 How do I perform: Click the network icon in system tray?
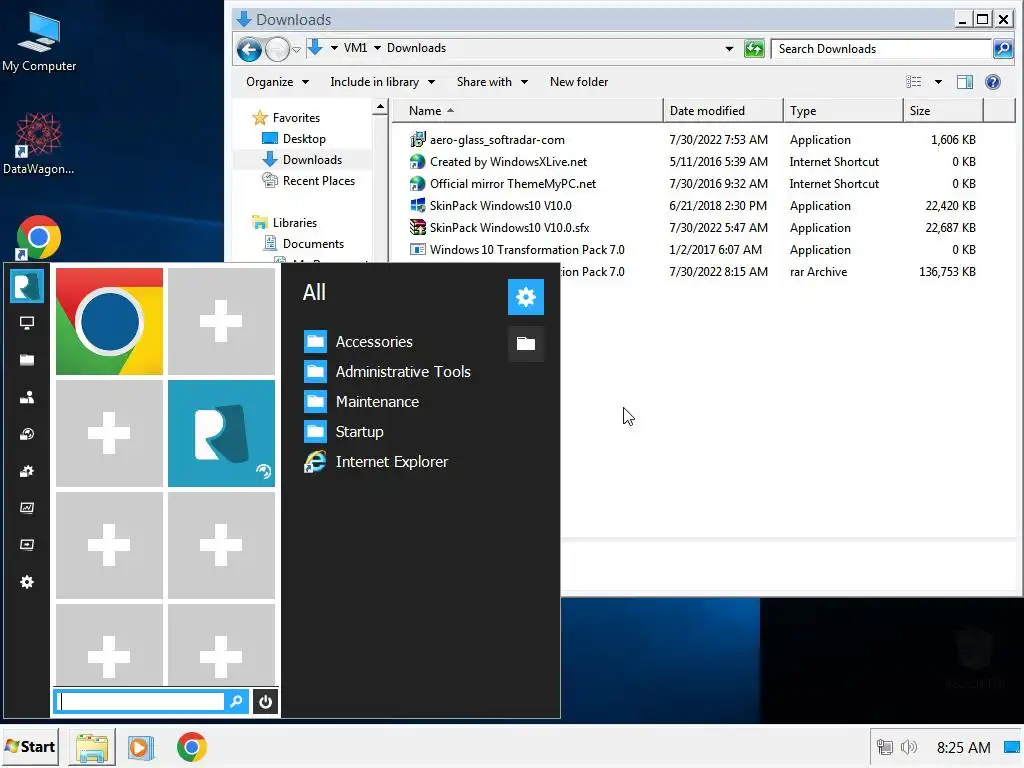pyautogui.click(x=885, y=747)
